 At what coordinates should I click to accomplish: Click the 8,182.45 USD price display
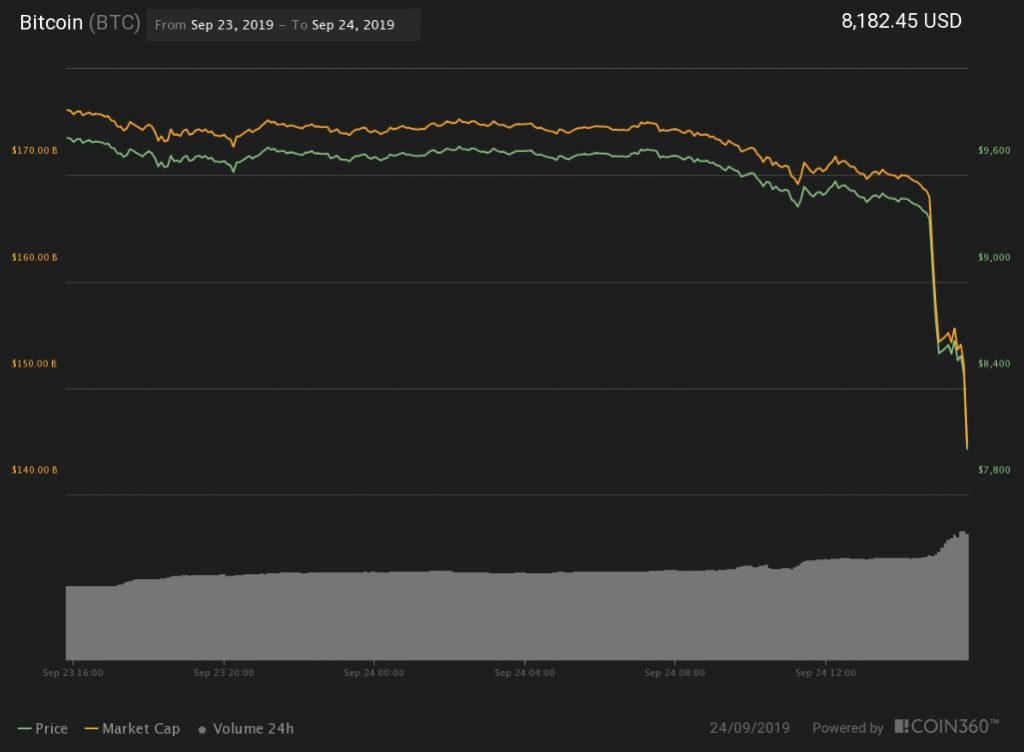point(899,20)
